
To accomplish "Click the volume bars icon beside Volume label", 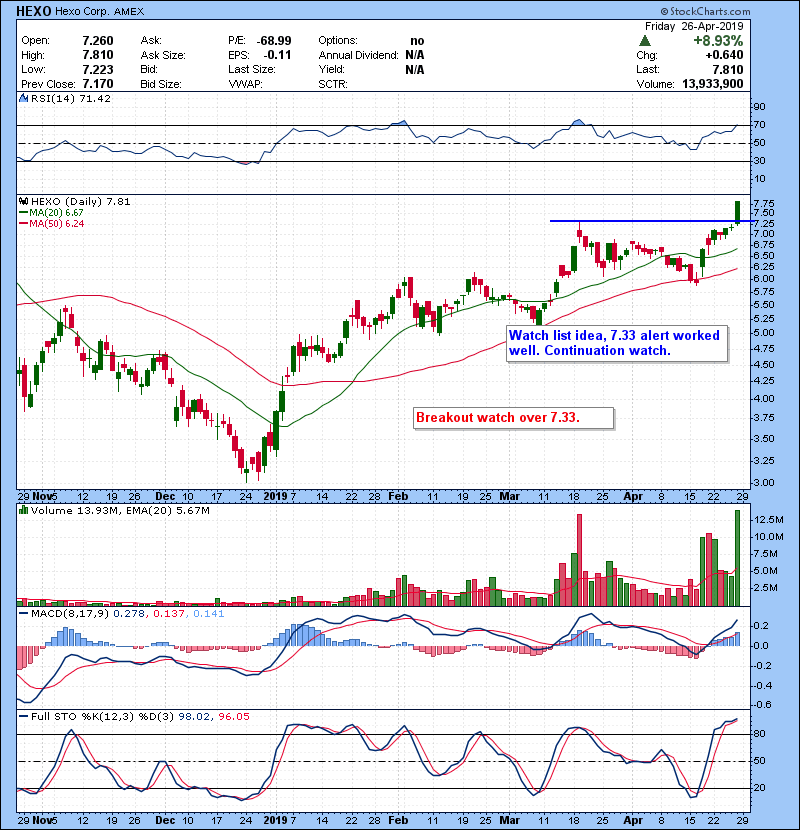I will point(23,510).
